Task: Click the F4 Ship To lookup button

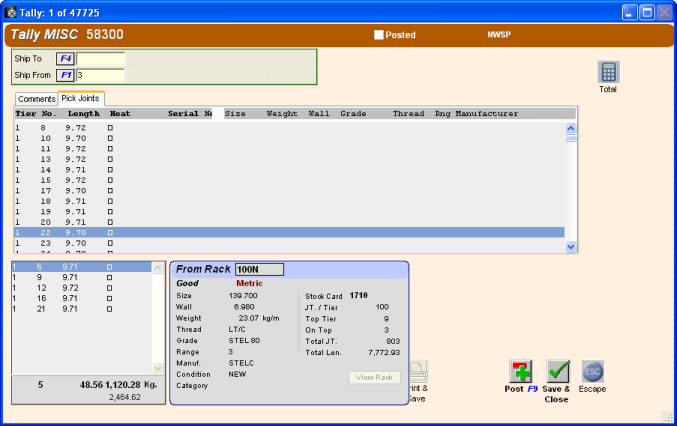Action: (x=65, y=59)
